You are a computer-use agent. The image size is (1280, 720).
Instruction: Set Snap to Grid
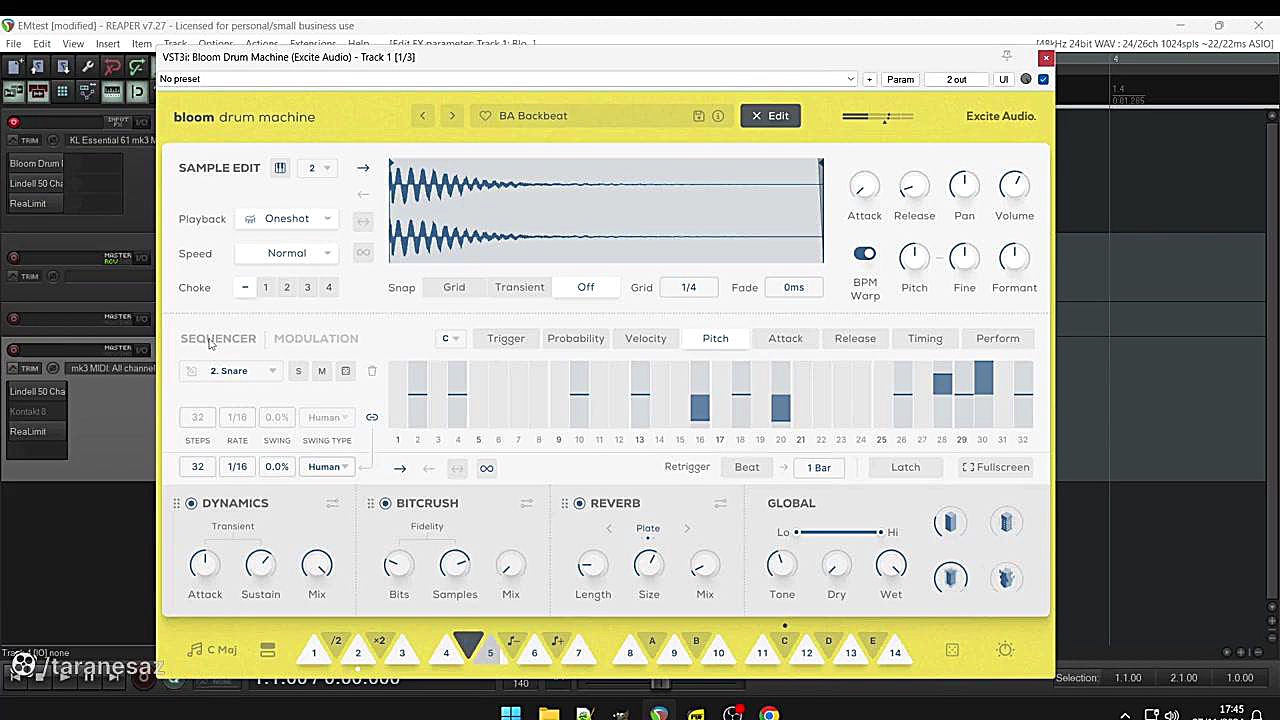pos(454,288)
